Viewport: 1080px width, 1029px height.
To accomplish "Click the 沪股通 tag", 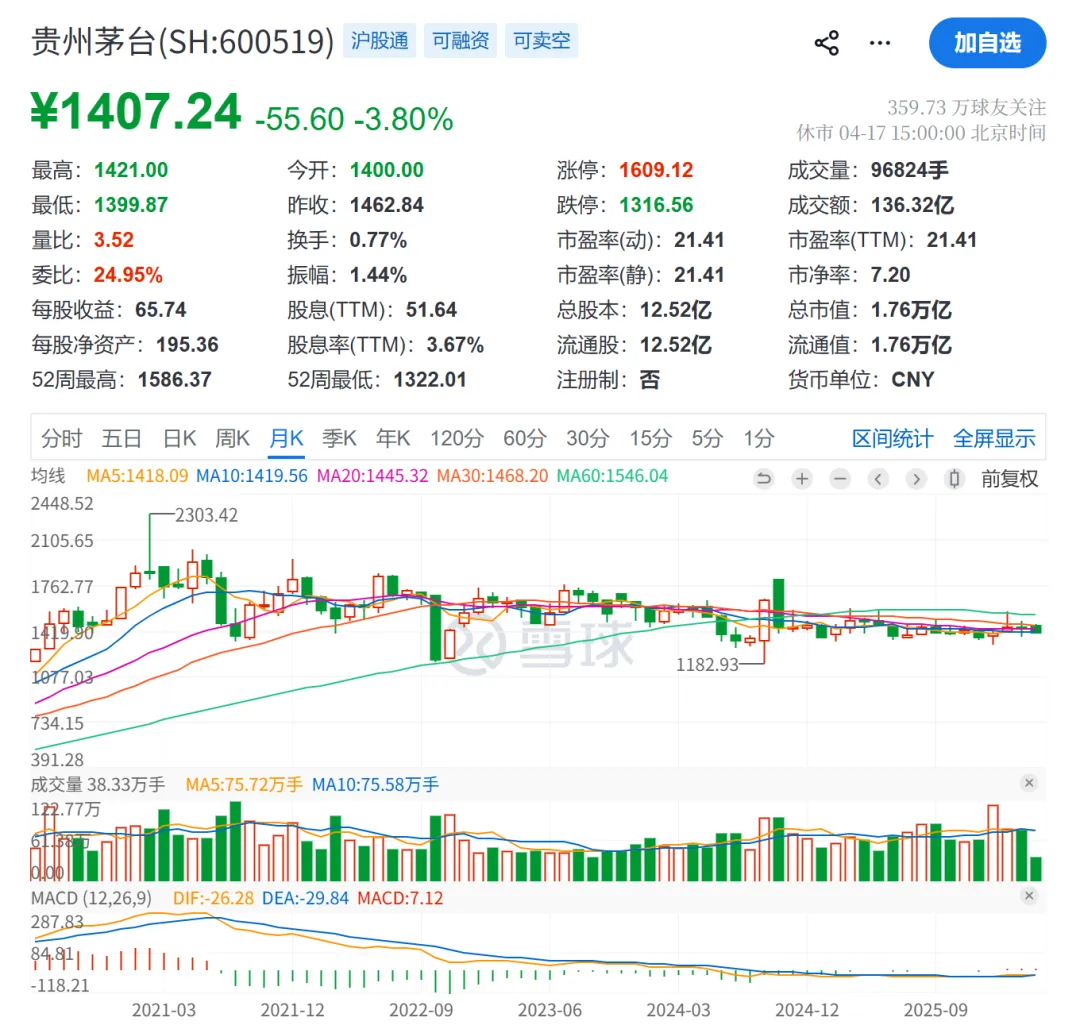I will [x=380, y=41].
